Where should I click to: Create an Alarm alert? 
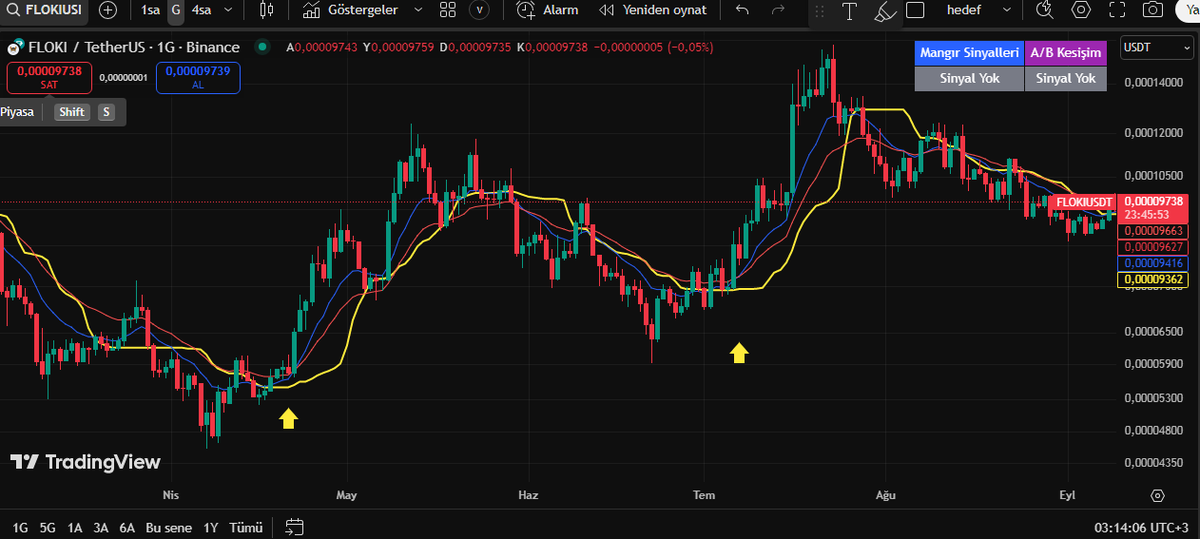(548, 10)
